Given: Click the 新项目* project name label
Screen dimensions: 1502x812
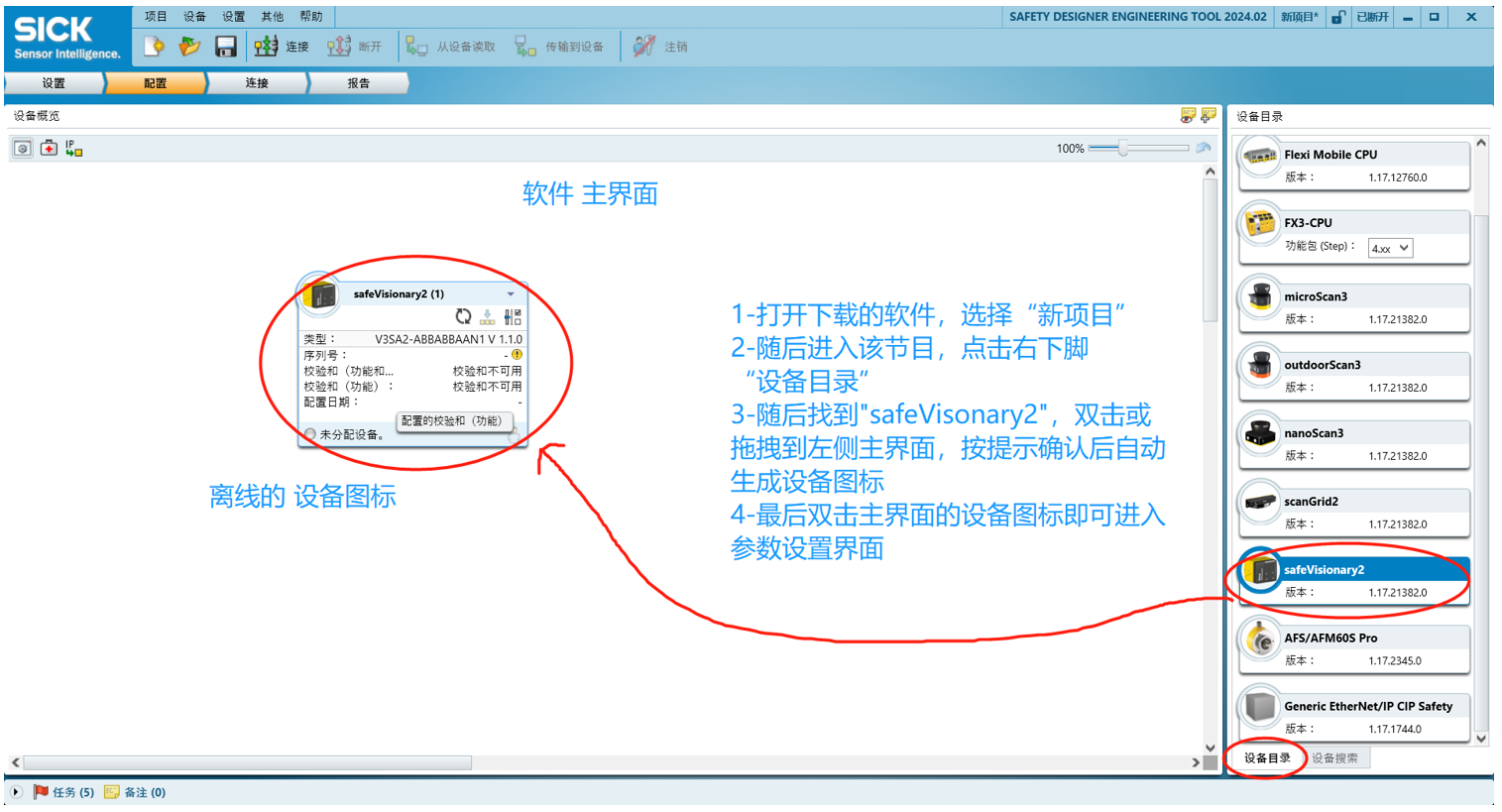Looking at the screenshot, I should [x=1300, y=17].
